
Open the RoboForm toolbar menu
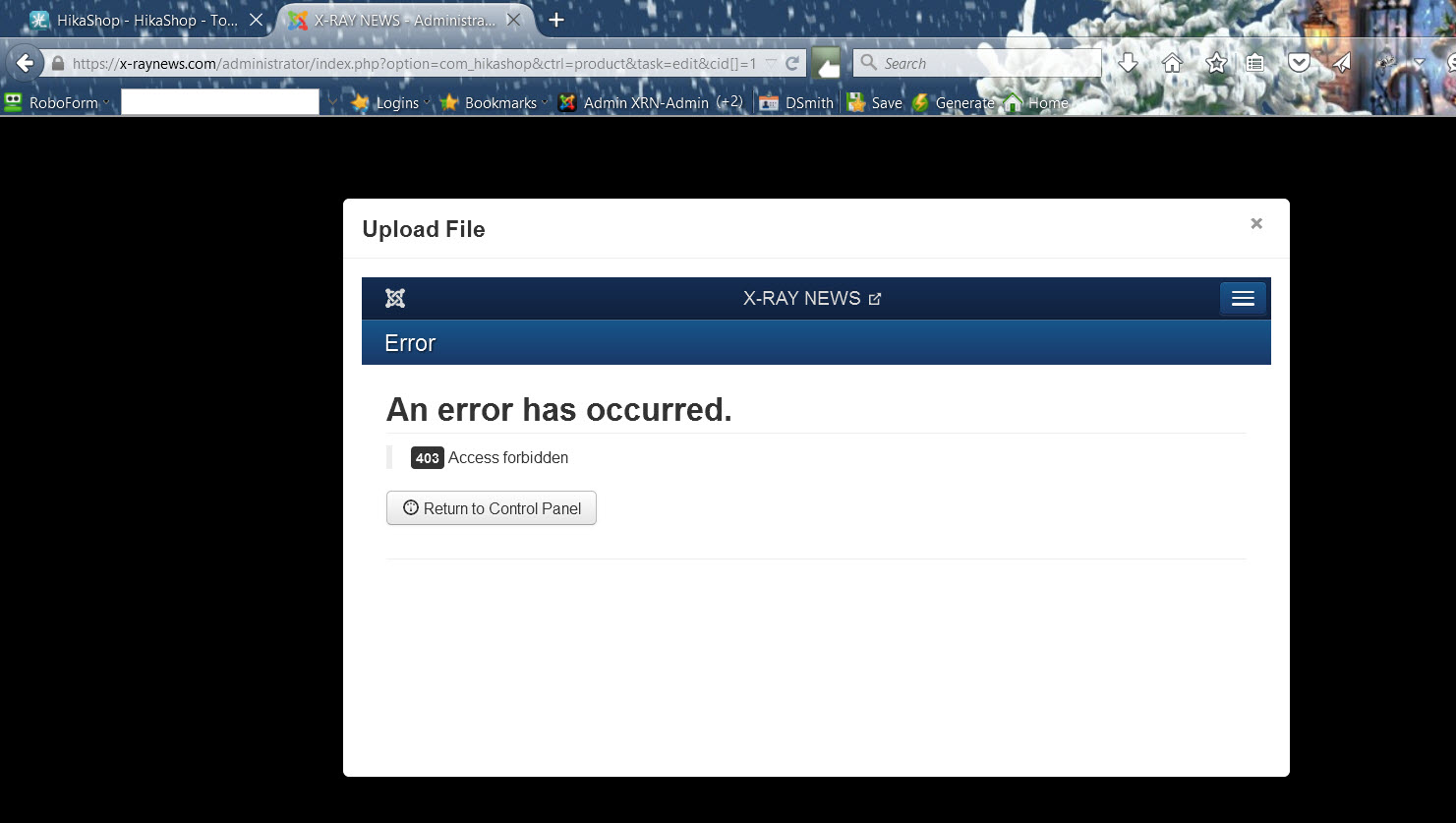pyautogui.click(x=57, y=102)
